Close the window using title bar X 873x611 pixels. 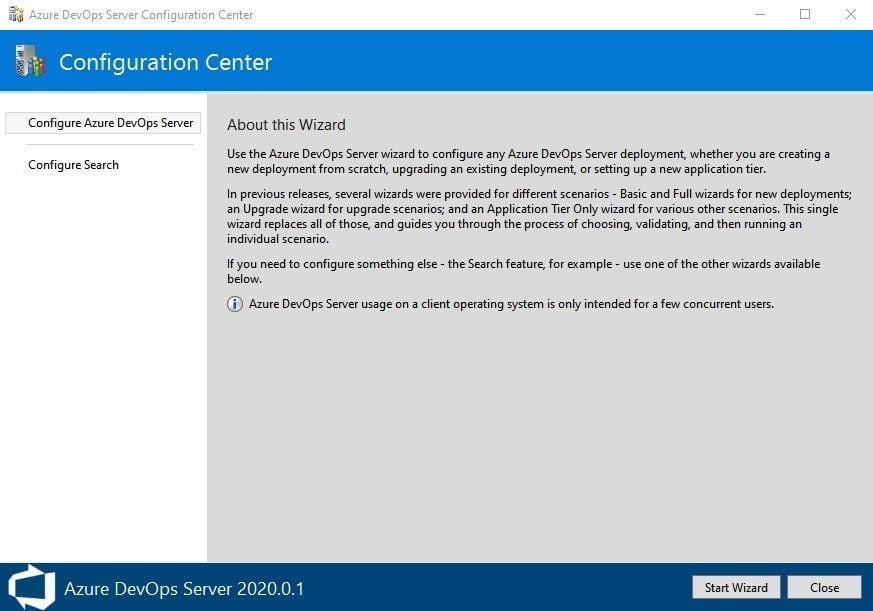850,15
